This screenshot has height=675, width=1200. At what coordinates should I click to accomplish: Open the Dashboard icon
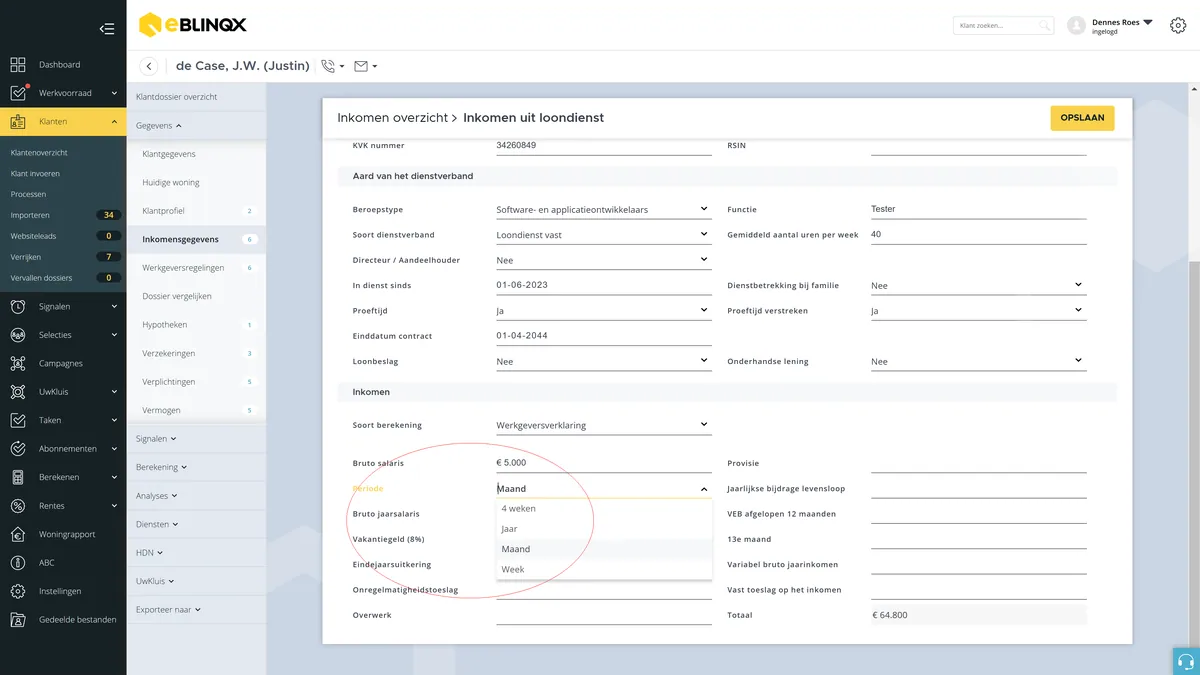(18, 65)
